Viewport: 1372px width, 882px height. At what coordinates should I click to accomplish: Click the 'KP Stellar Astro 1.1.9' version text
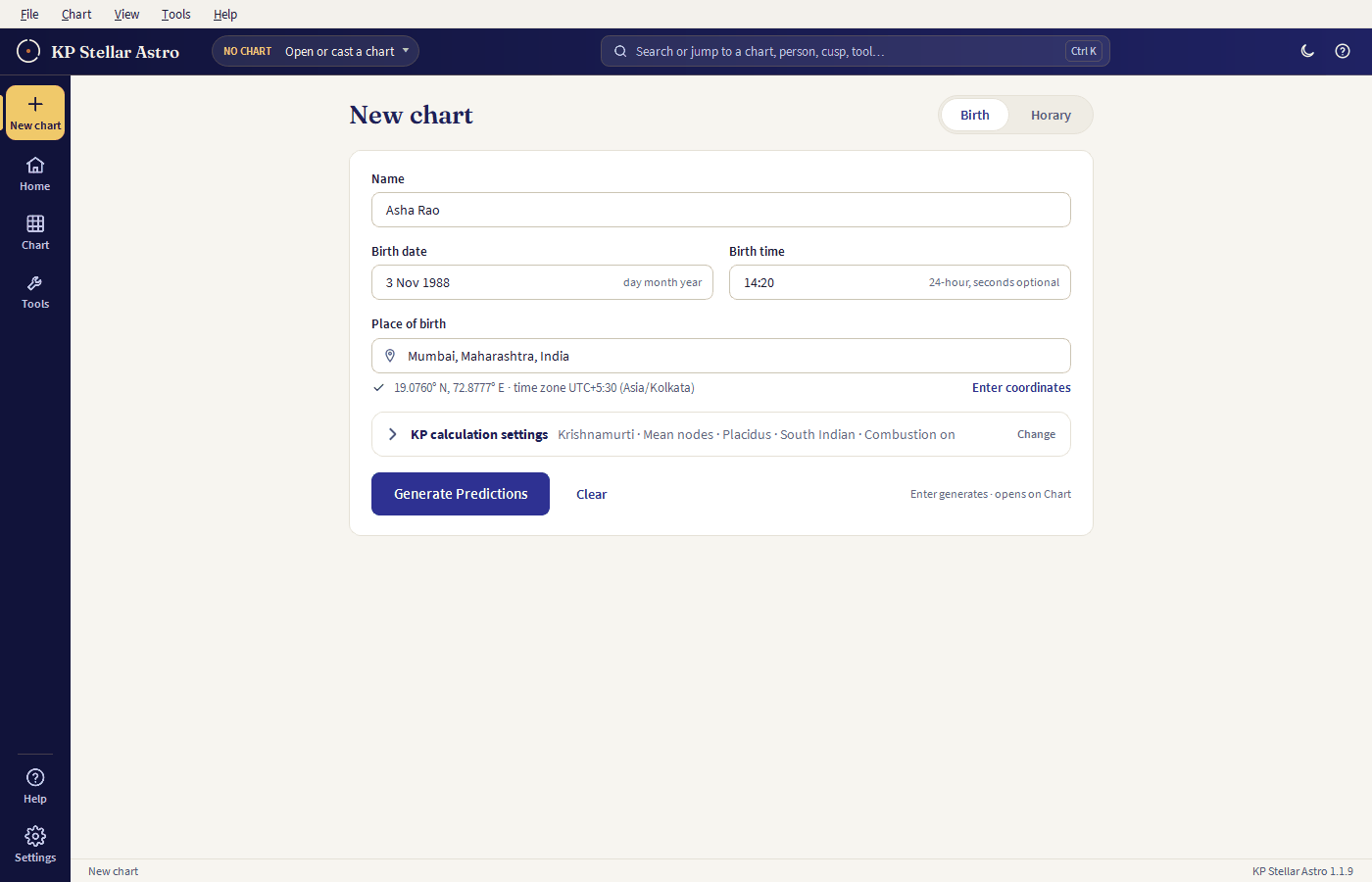click(1302, 871)
